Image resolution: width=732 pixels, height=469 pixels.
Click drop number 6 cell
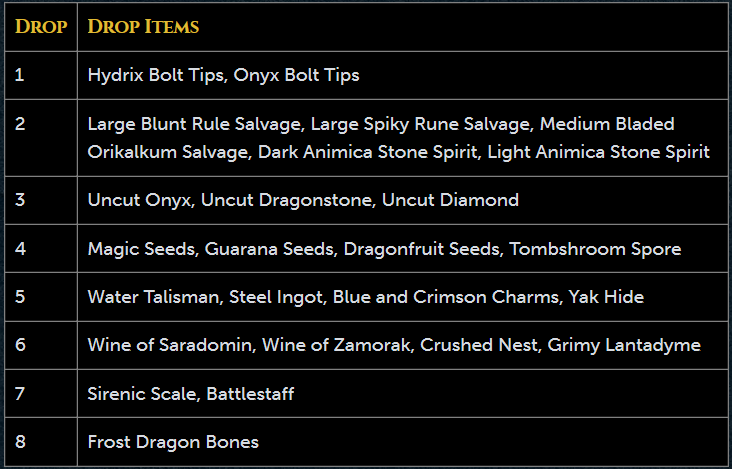(41, 345)
